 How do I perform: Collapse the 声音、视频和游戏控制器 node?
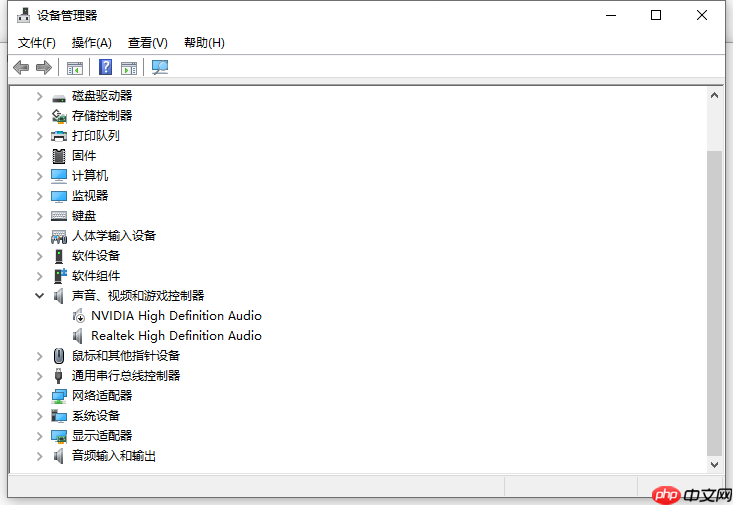click(40, 296)
